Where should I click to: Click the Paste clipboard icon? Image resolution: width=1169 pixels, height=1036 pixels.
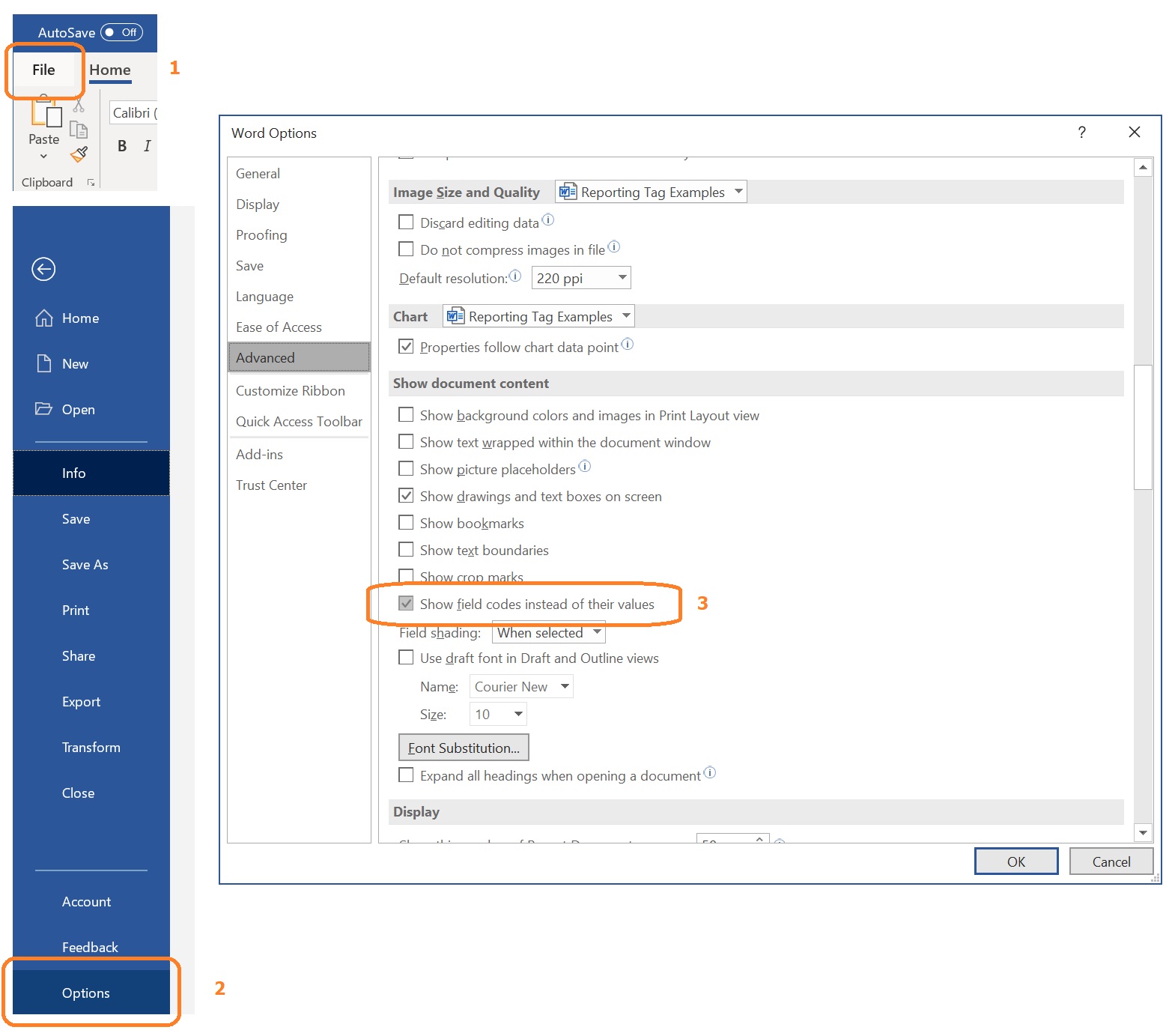46,114
